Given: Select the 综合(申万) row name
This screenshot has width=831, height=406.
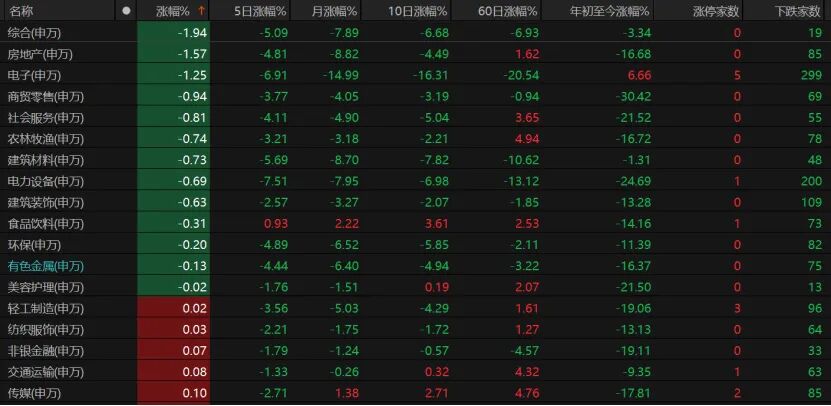Looking at the screenshot, I should 34,33.
